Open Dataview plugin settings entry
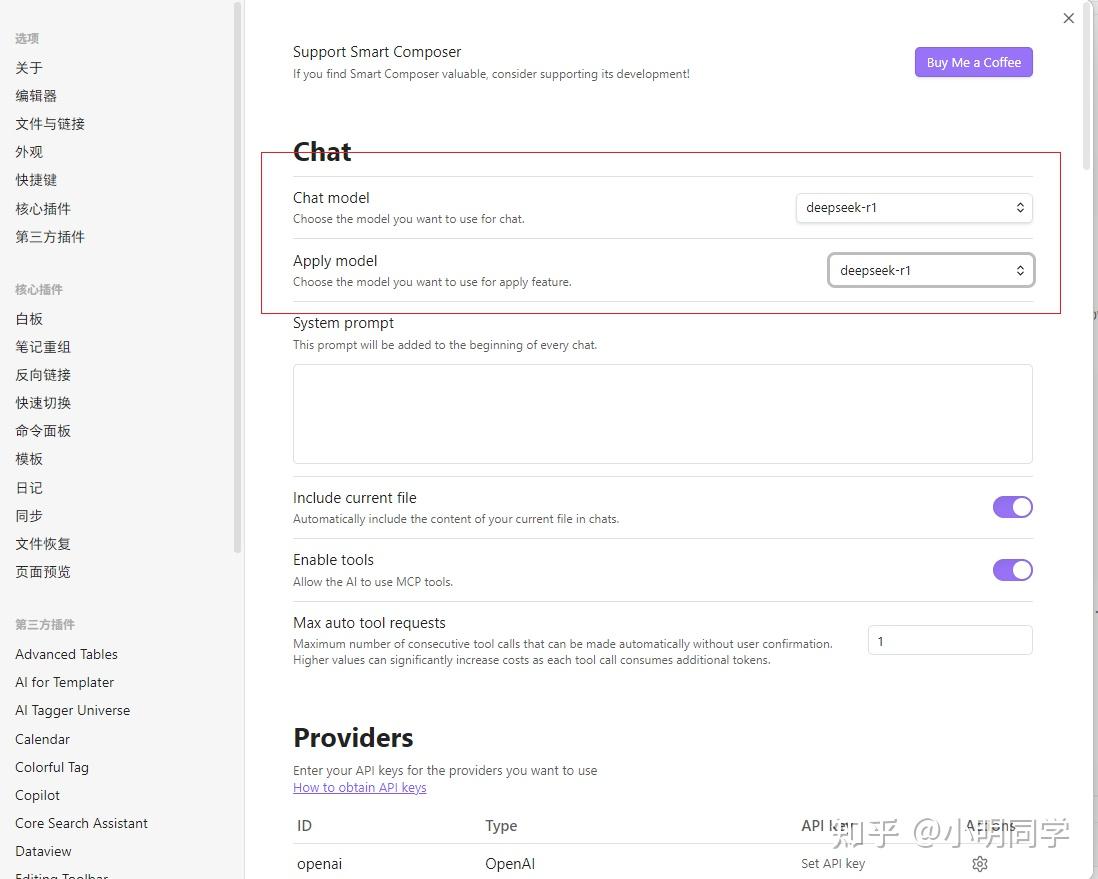The width and height of the screenshot is (1098, 879). [x=42, y=851]
